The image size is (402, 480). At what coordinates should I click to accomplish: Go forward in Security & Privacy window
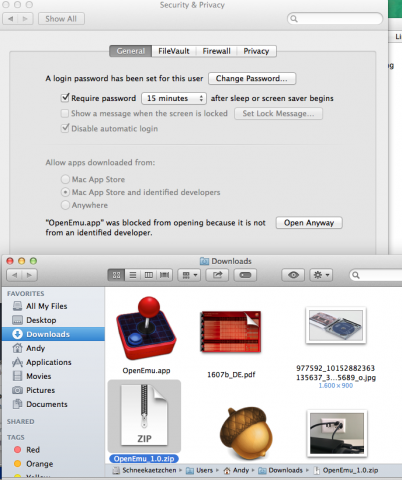(x=25, y=19)
